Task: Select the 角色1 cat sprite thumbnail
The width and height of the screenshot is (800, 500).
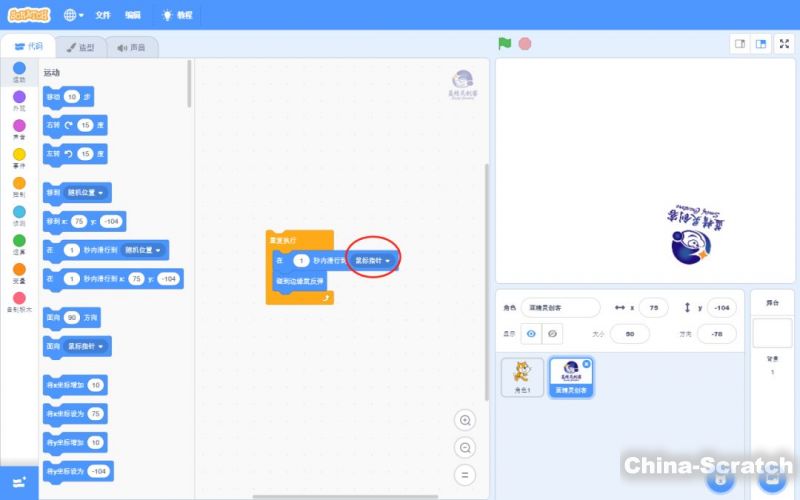Action: 522,377
